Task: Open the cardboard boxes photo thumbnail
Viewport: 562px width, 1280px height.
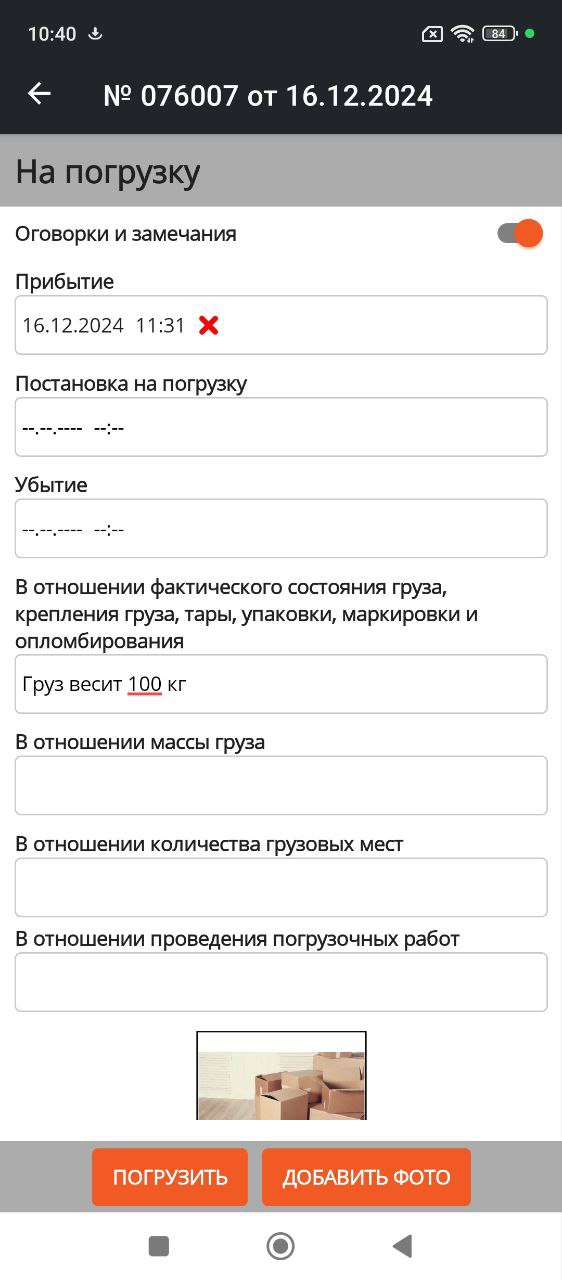Action: (x=281, y=1075)
